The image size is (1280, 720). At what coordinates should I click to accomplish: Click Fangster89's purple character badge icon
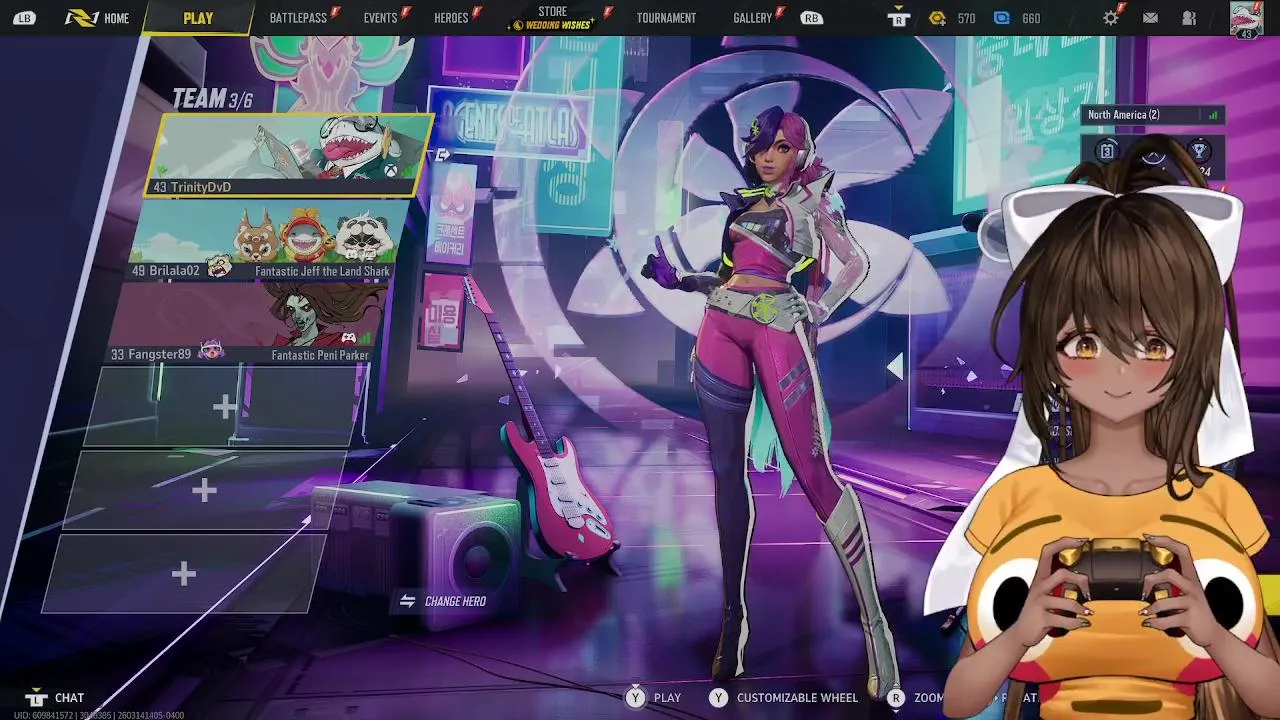(211, 350)
